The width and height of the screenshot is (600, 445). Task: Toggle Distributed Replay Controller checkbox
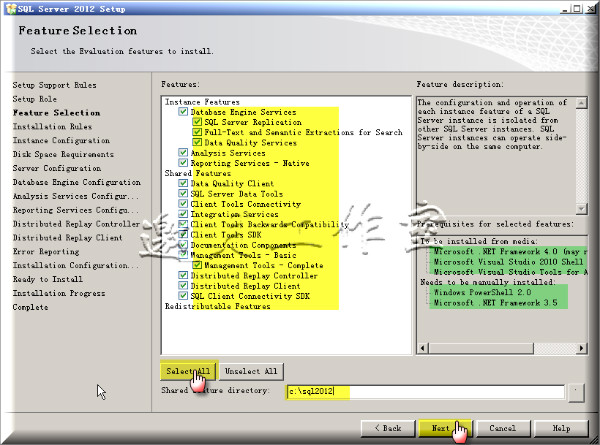click(x=183, y=275)
